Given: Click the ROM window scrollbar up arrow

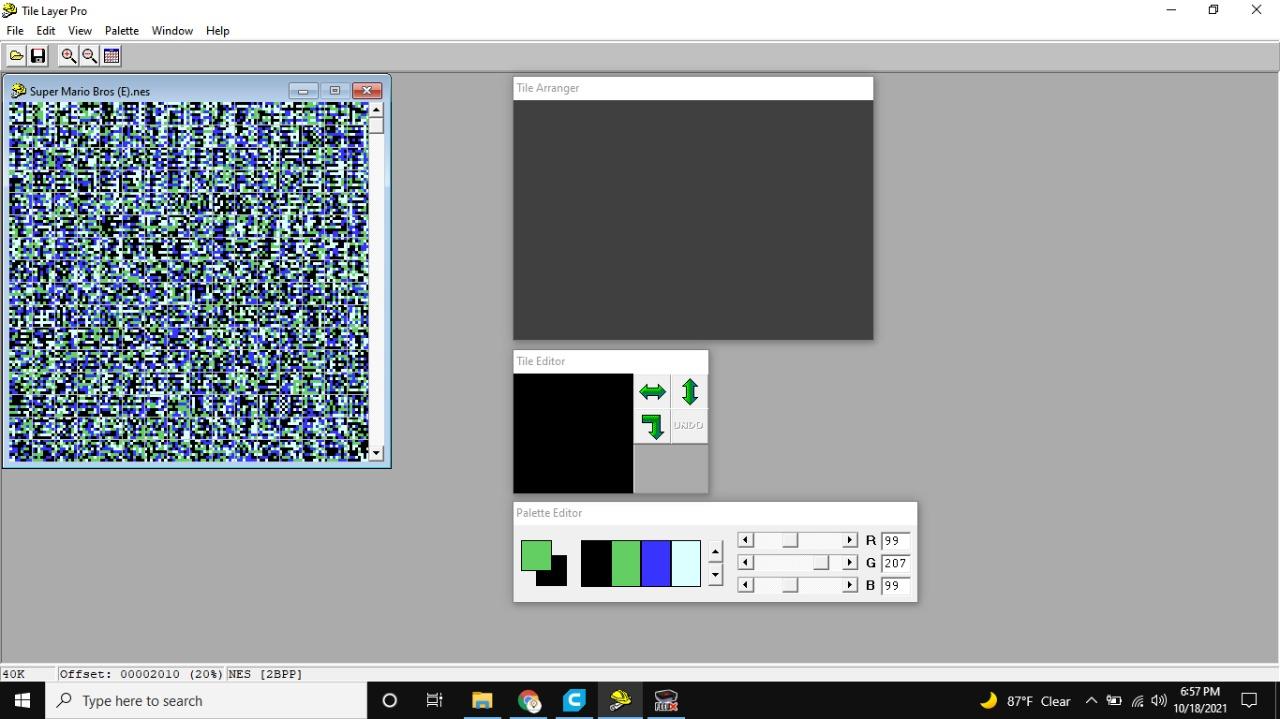Looking at the screenshot, I should [376, 109].
